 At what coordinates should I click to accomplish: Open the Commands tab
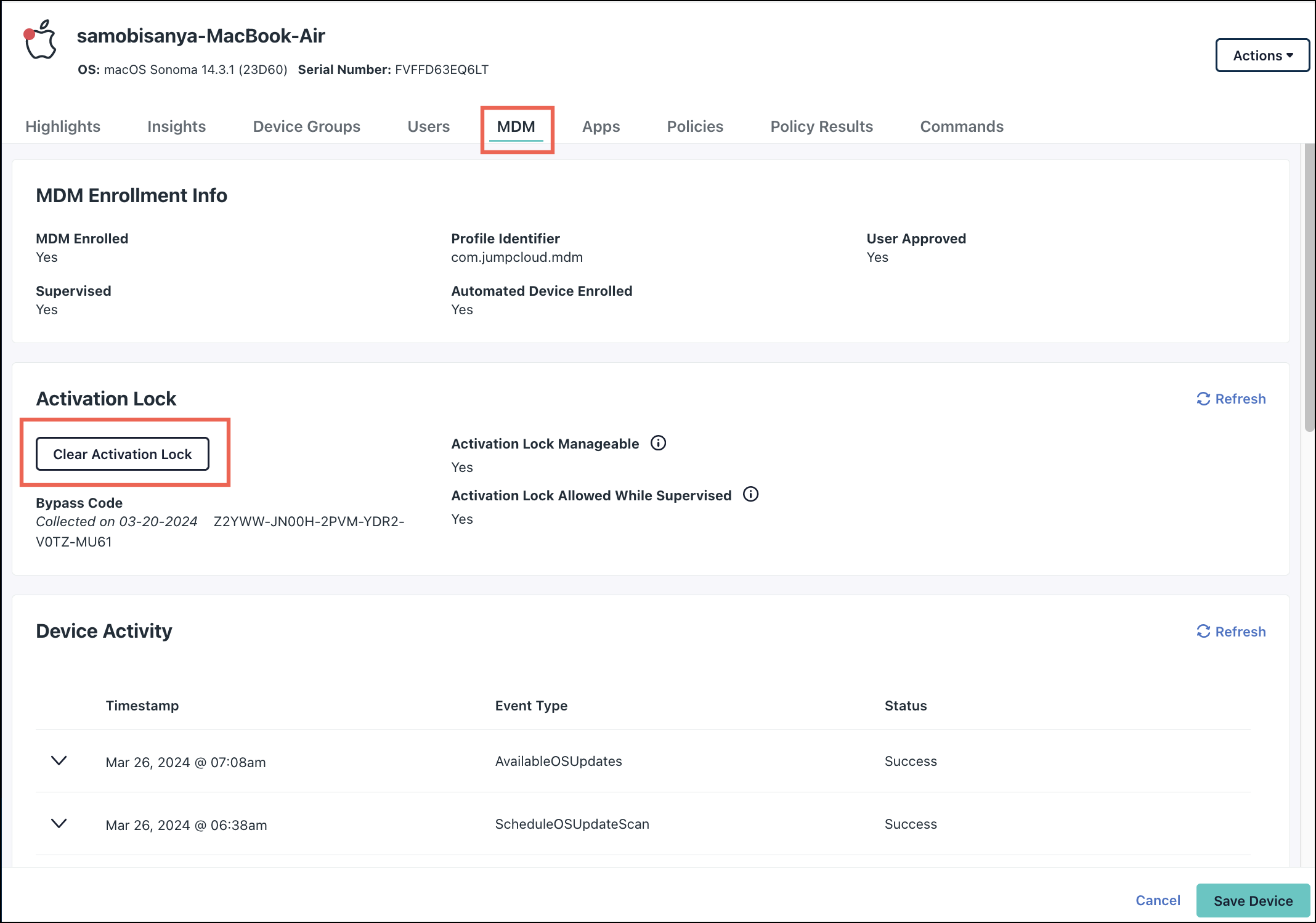coord(961,126)
